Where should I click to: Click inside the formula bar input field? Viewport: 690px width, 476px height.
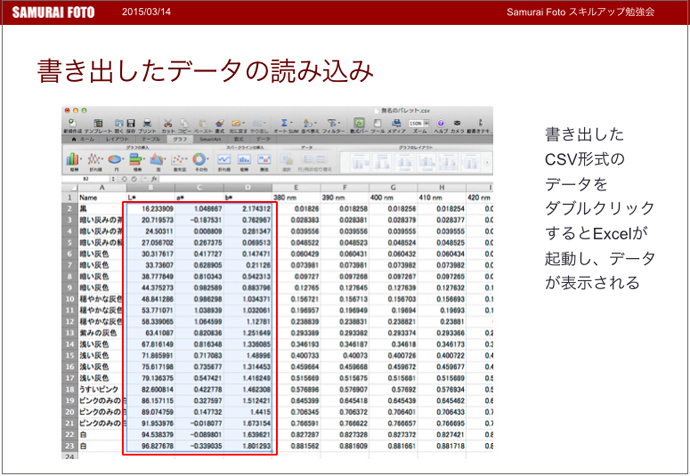point(326,179)
